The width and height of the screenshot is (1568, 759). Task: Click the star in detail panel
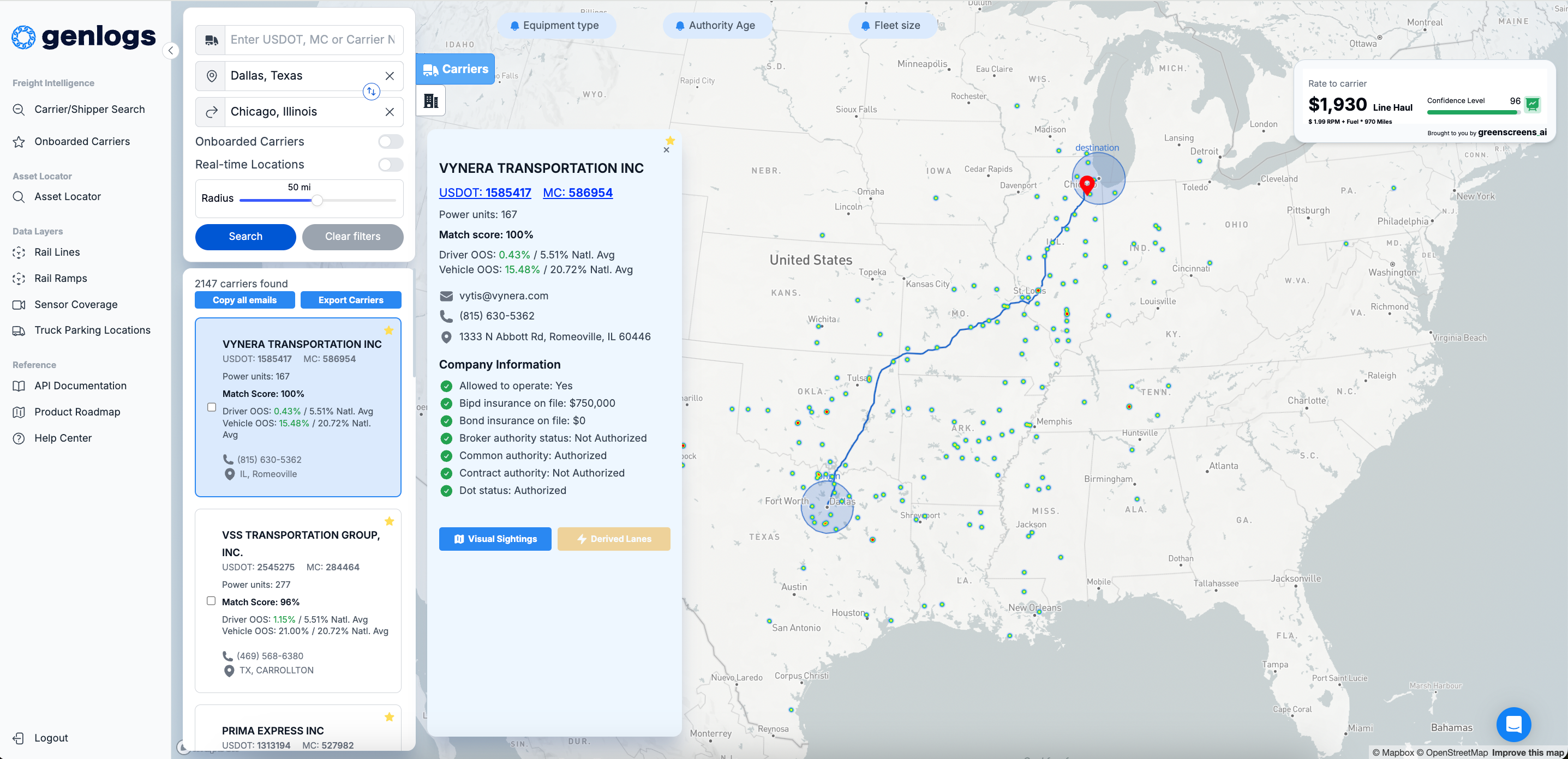(670, 141)
